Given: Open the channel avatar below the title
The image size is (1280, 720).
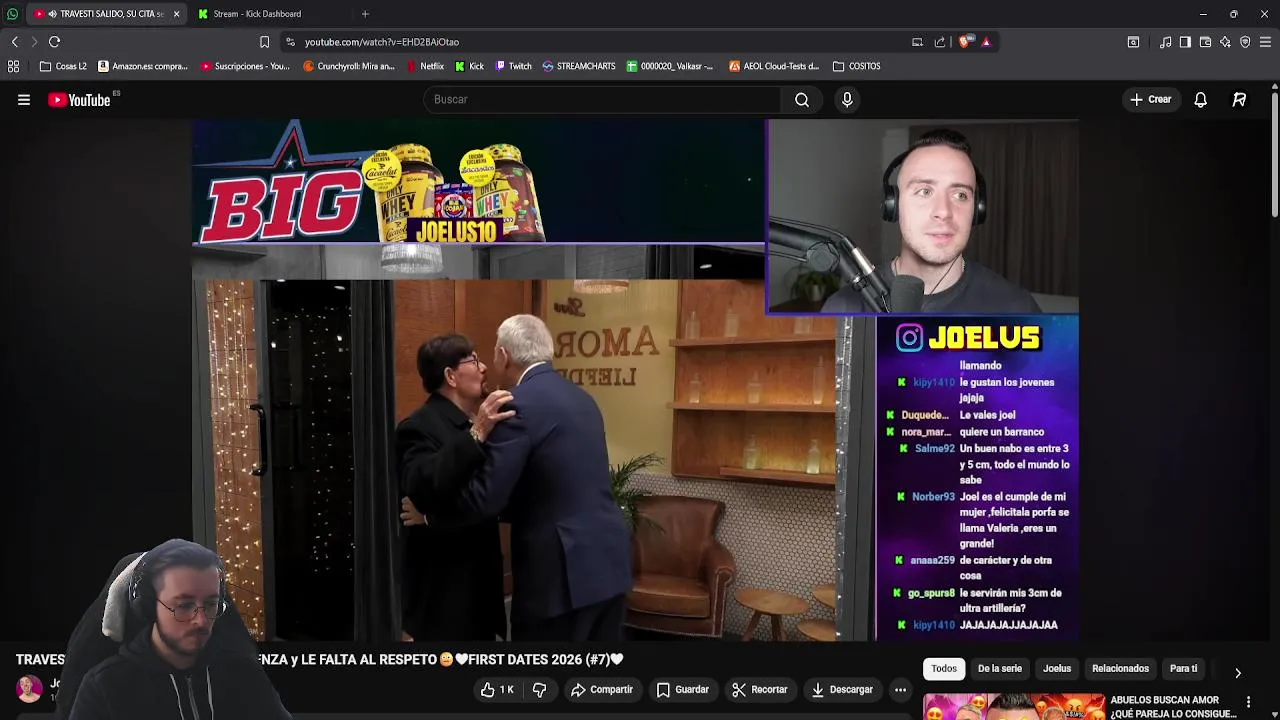Looking at the screenshot, I should pyautogui.click(x=29, y=688).
